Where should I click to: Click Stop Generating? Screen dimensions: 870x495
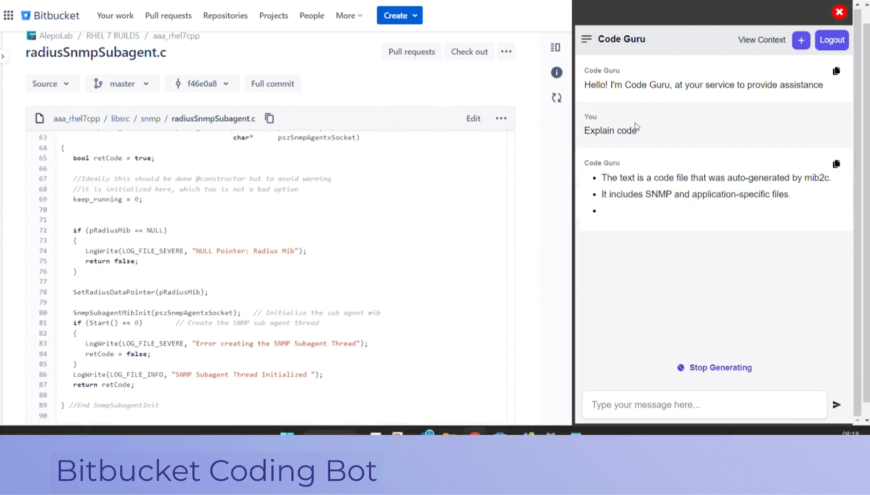click(x=715, y=367)
